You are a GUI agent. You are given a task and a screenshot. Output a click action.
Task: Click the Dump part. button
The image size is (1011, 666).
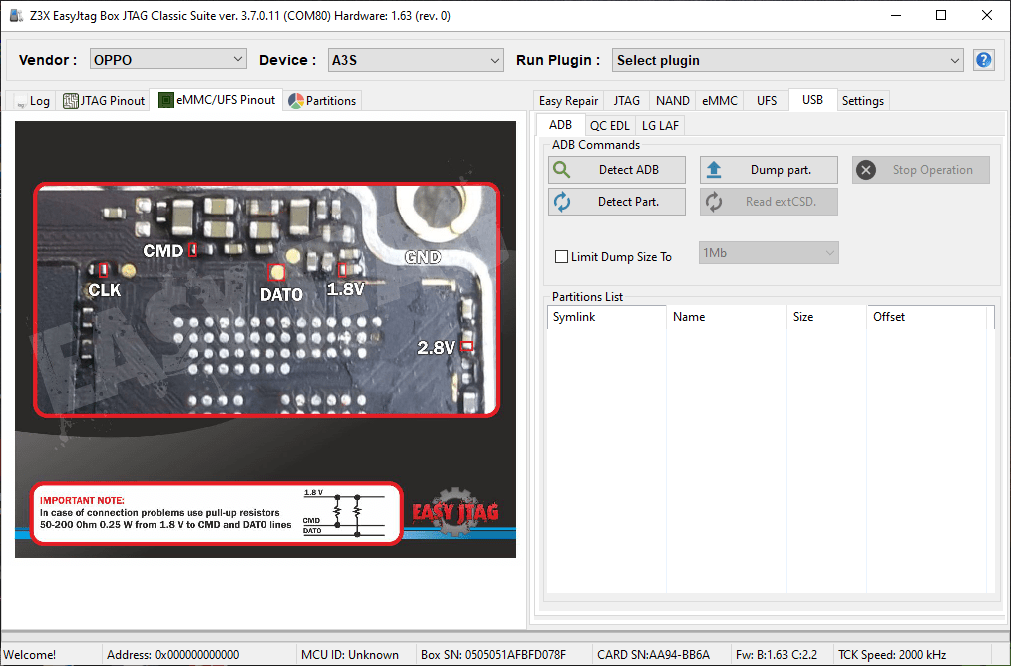point(769,170)
